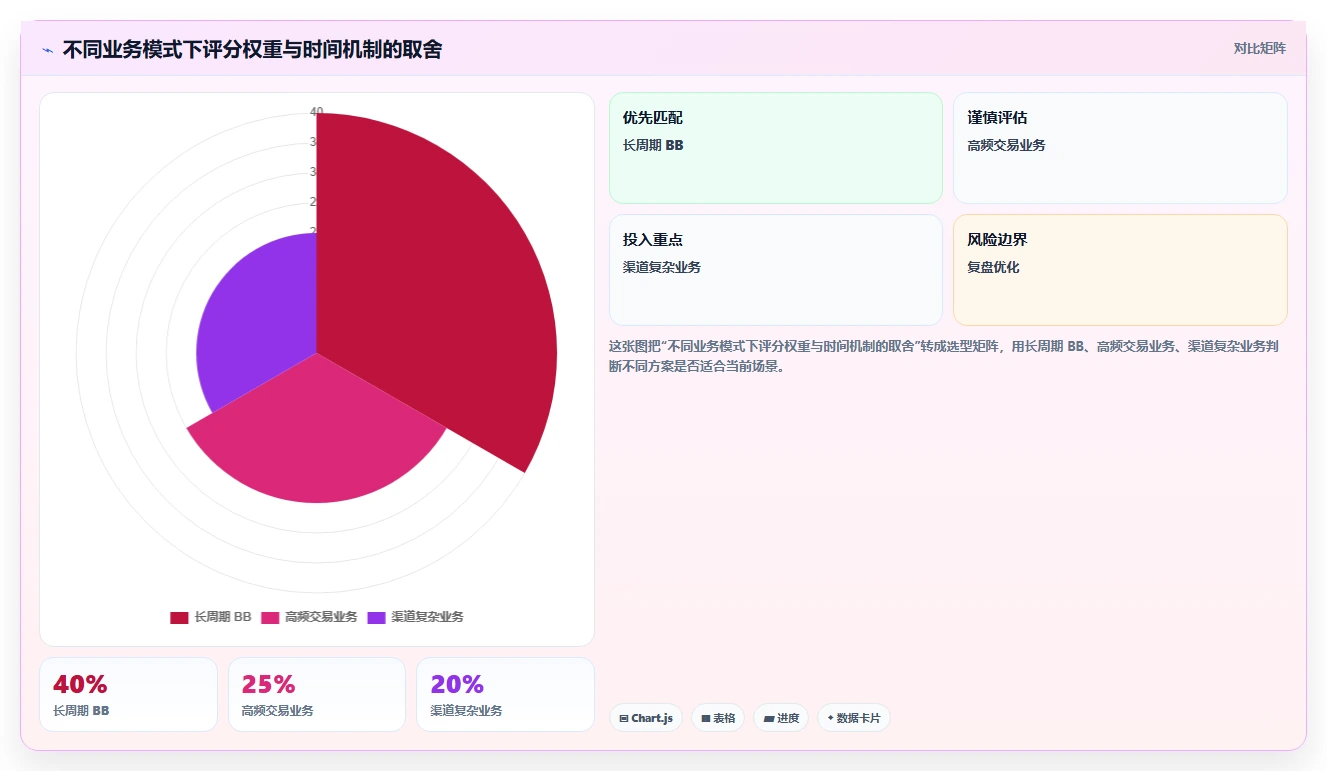Click the 表格 tag chip
The width and height of the screenshot is (1327, 771).
(718, 718)
